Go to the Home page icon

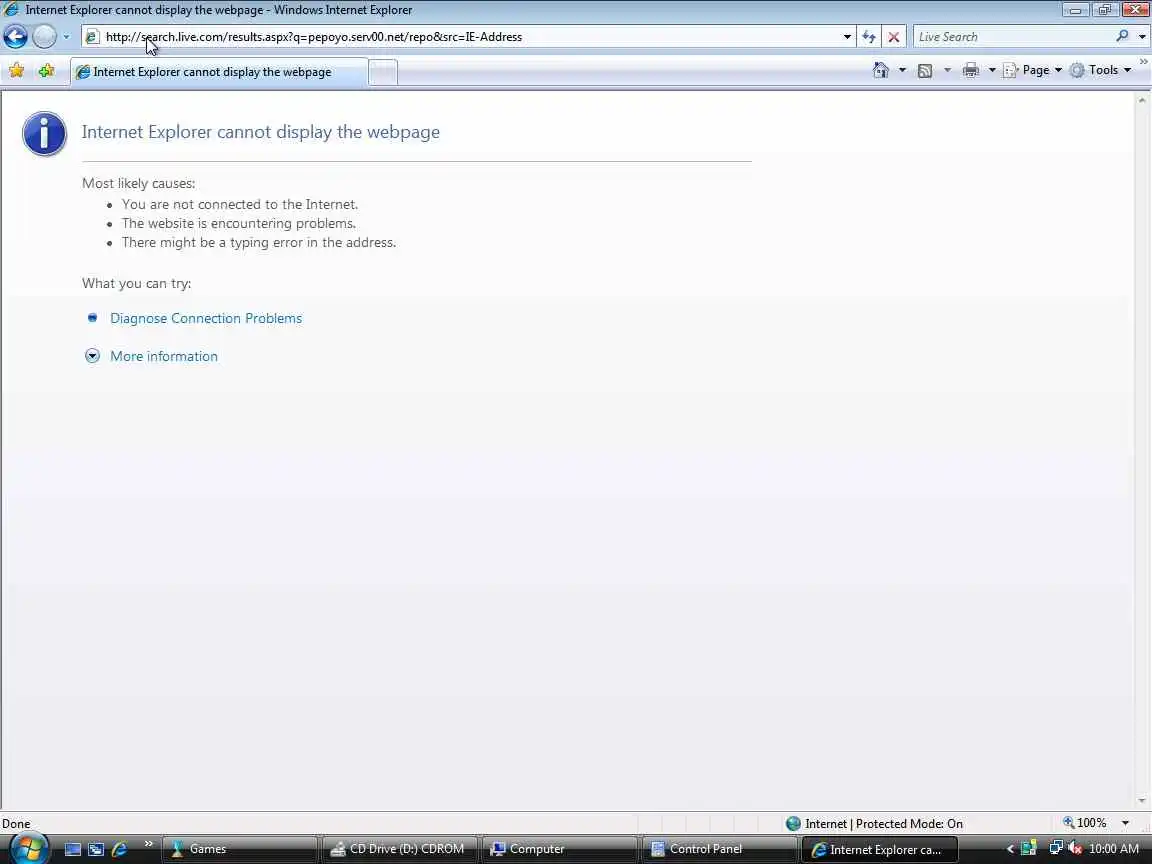[x=881, y=70]
